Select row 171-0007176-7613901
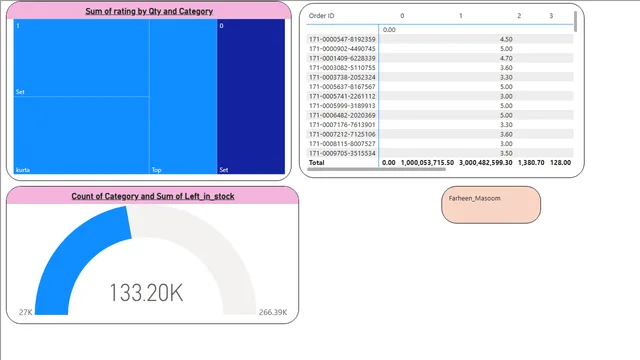 point(440,124)
